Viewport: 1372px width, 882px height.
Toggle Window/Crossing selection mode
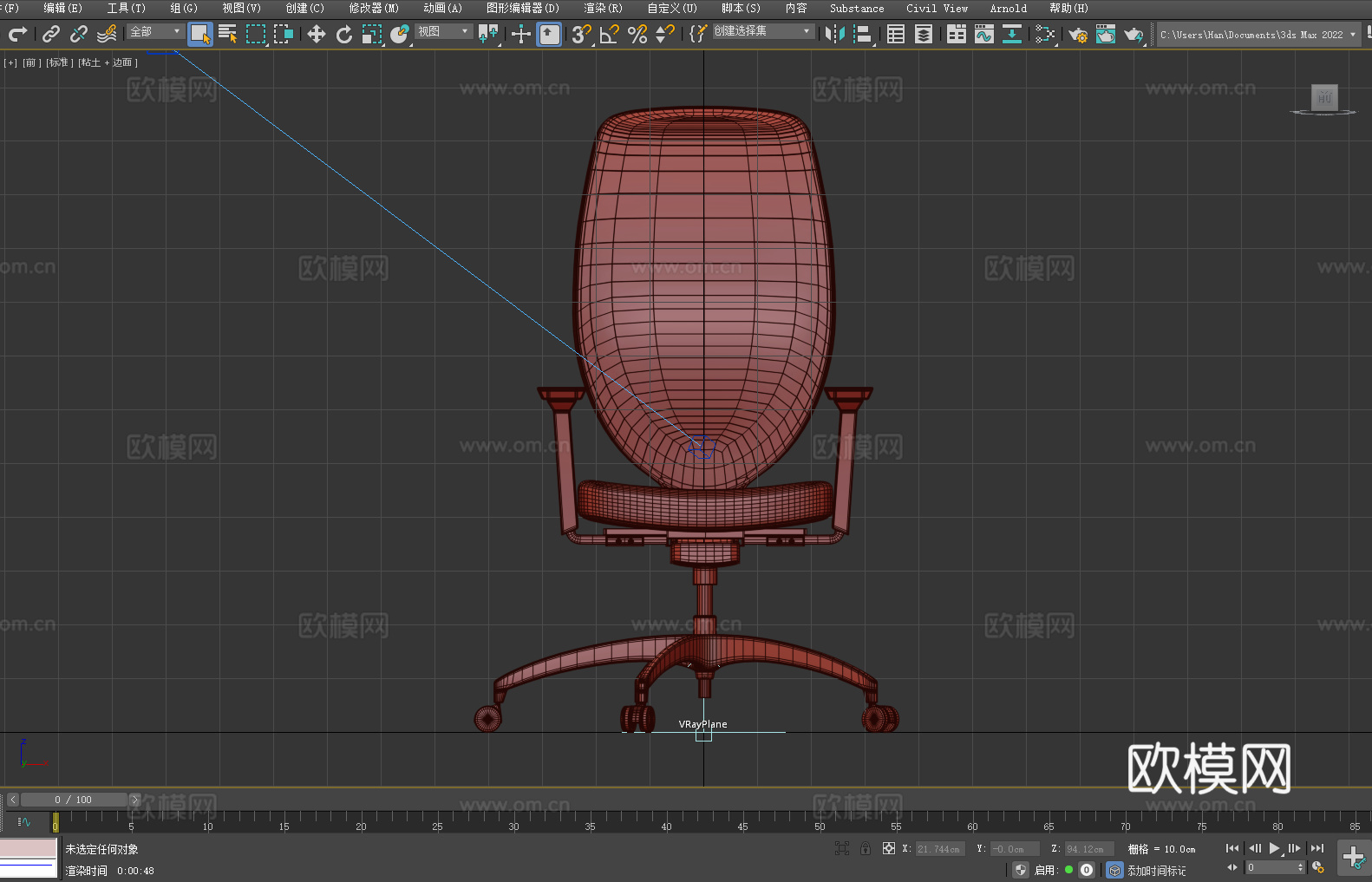click(x=284, y=34)
